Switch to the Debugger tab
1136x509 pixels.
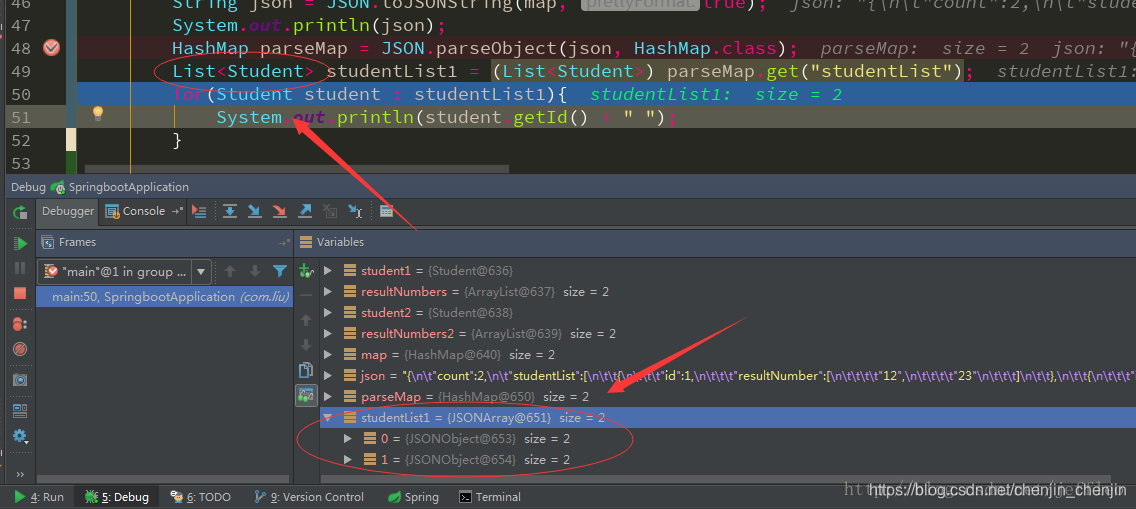[x=68, y=211]
